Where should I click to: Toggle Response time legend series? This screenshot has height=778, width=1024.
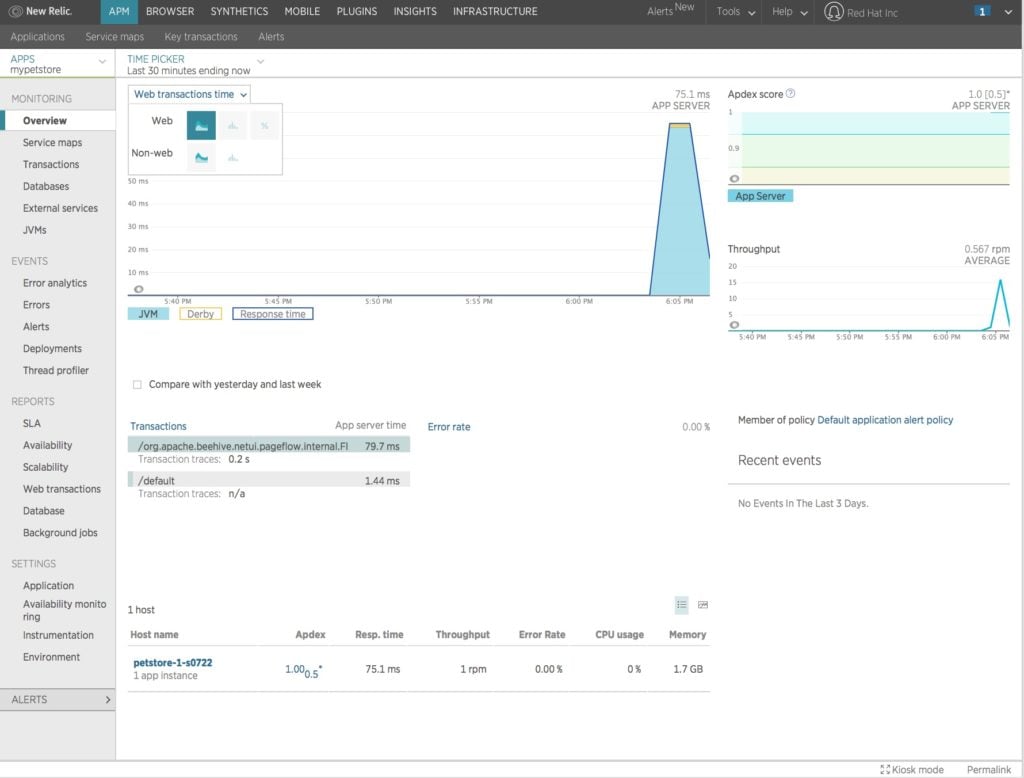(x=272, y=314)
